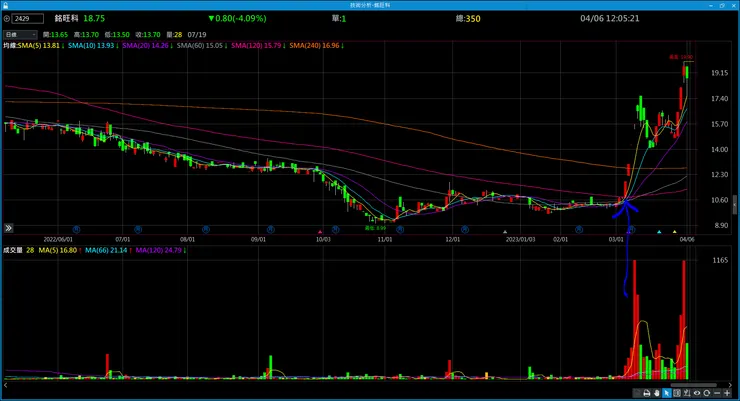Click the round add button beside stock code
740x401 pixels.
pyautogui.click(x=7, y=19)
